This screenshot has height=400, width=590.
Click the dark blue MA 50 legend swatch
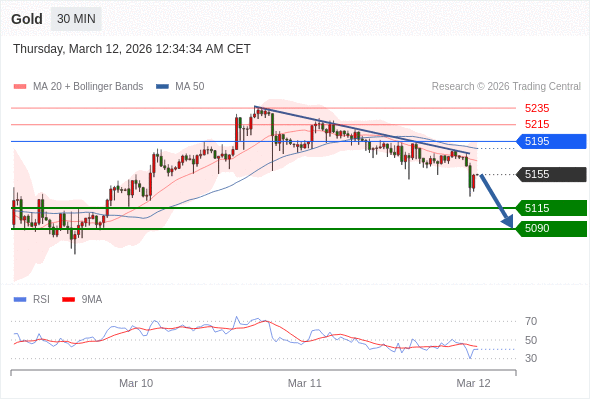click(162, 87)
